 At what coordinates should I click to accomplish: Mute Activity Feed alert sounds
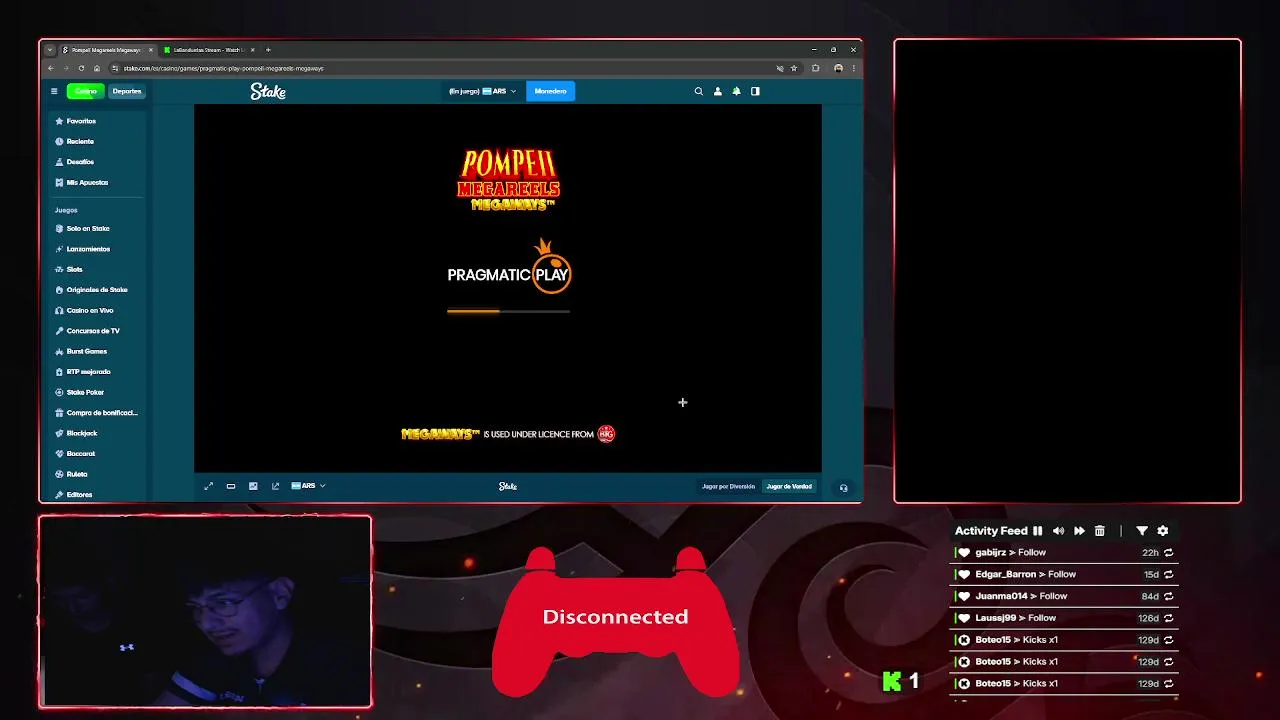pos(1059,531)
